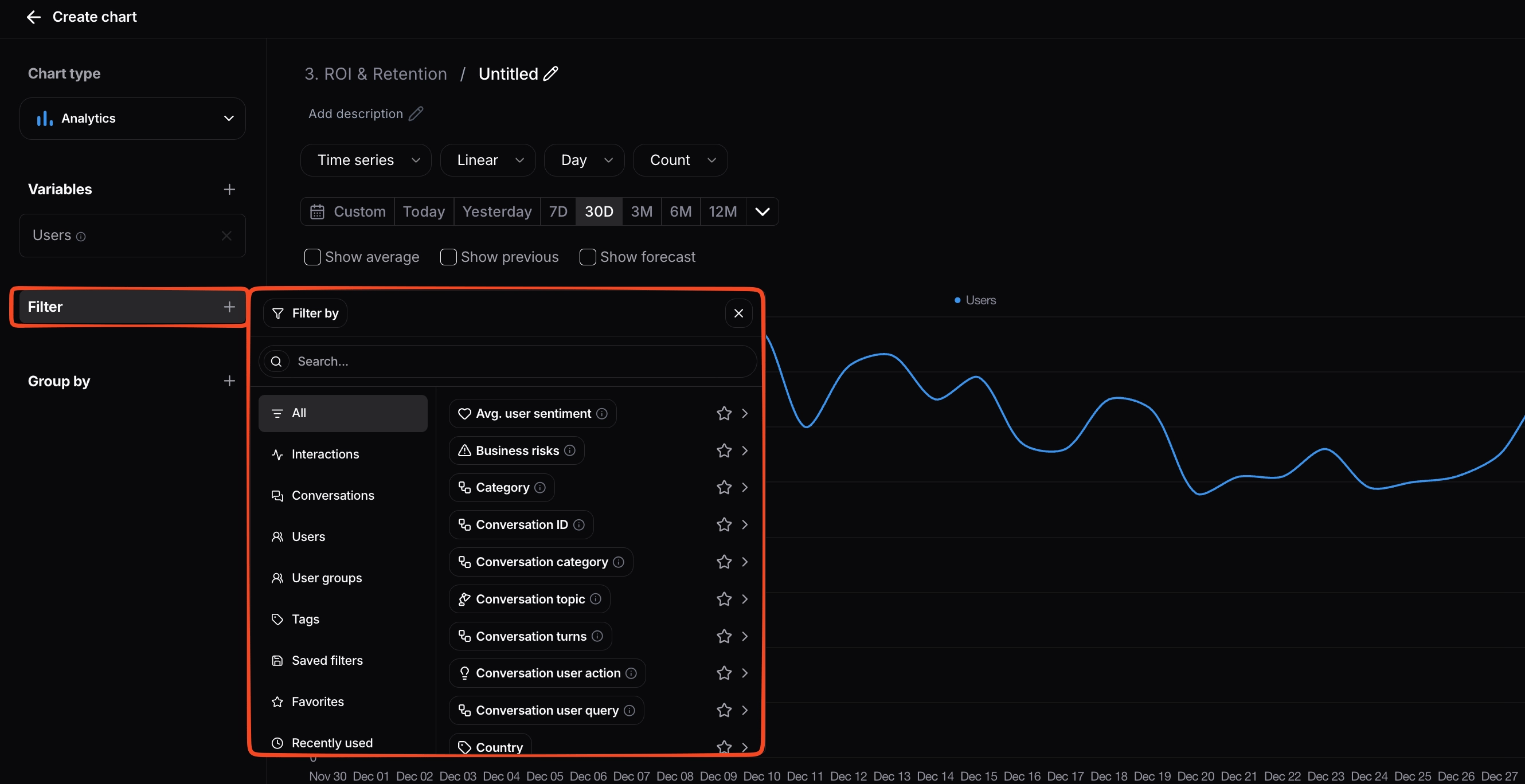Viewport: 1525px width, 784px height.
Task: Favorite the Business risks filter
Action: (724, 451)
